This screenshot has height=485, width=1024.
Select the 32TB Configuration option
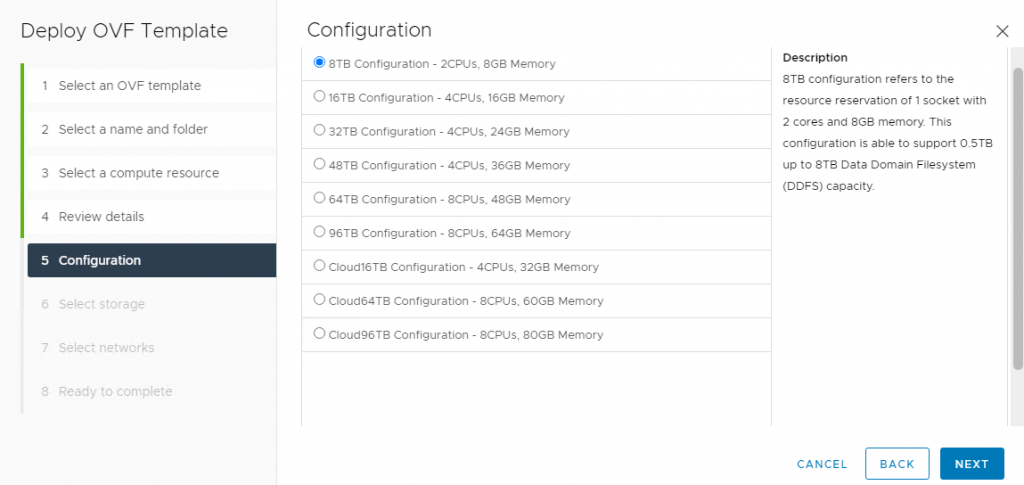319,130
